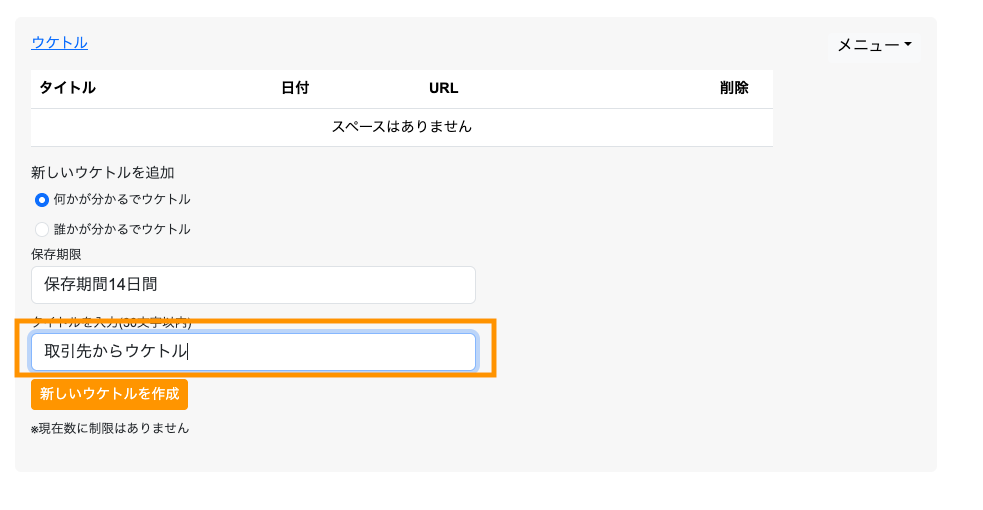
Task: Select the 誰かが分かるでウケトル radio button
Action: (x=42, y=229)
